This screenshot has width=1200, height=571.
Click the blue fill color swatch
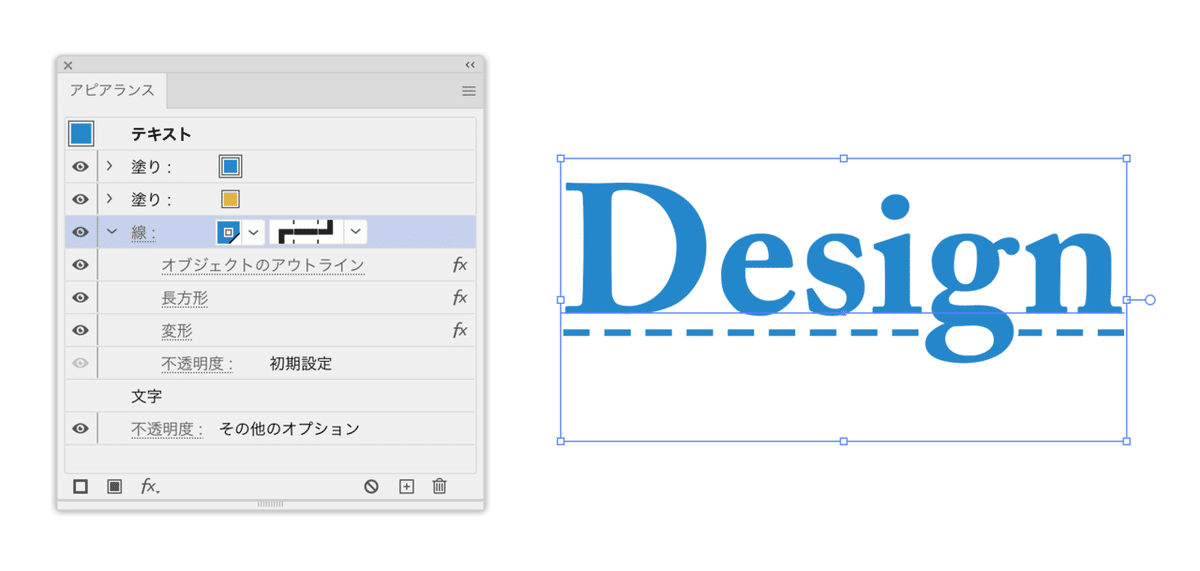pos(230,167)
